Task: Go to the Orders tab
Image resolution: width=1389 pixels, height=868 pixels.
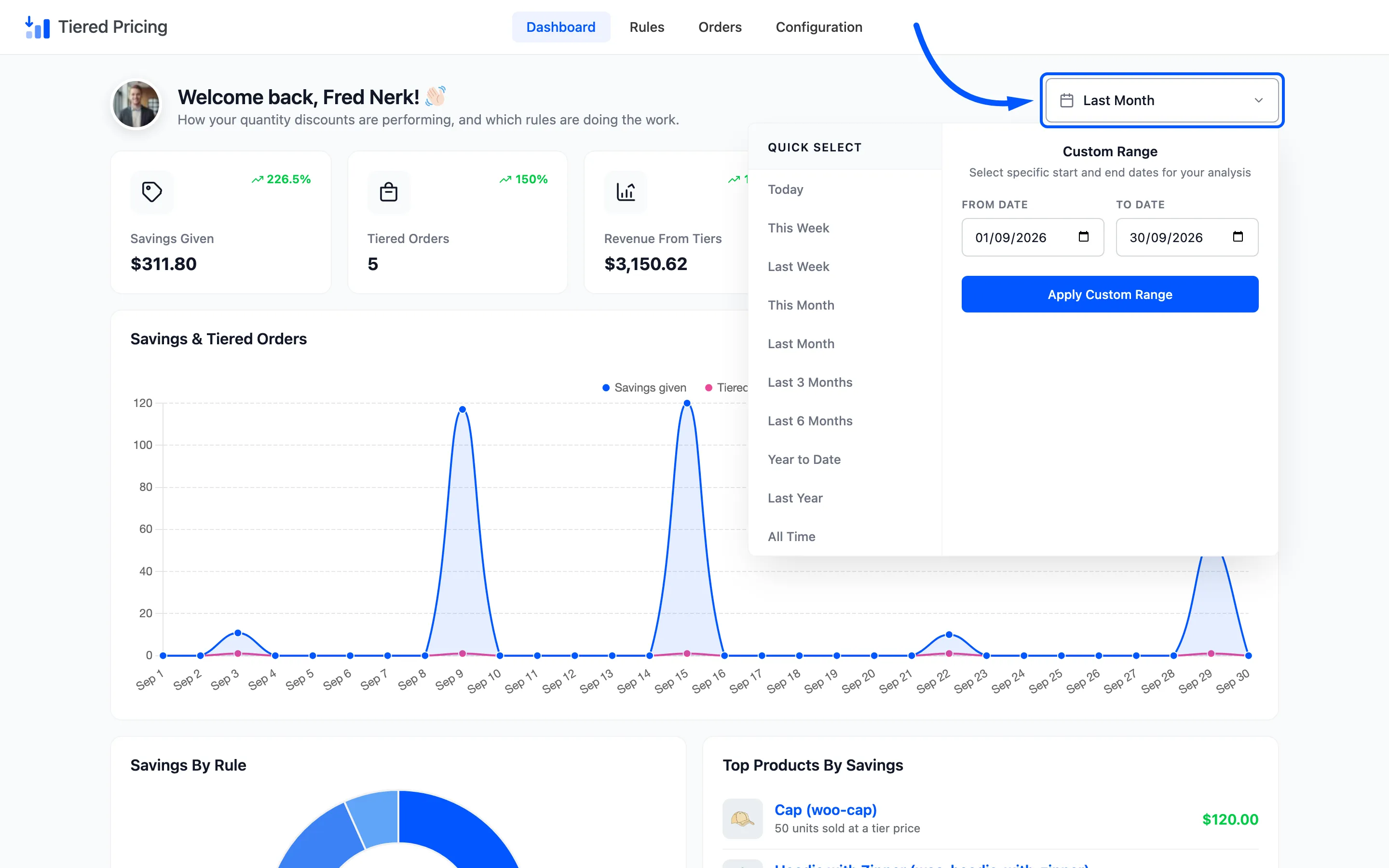Action: pos(720,27)
